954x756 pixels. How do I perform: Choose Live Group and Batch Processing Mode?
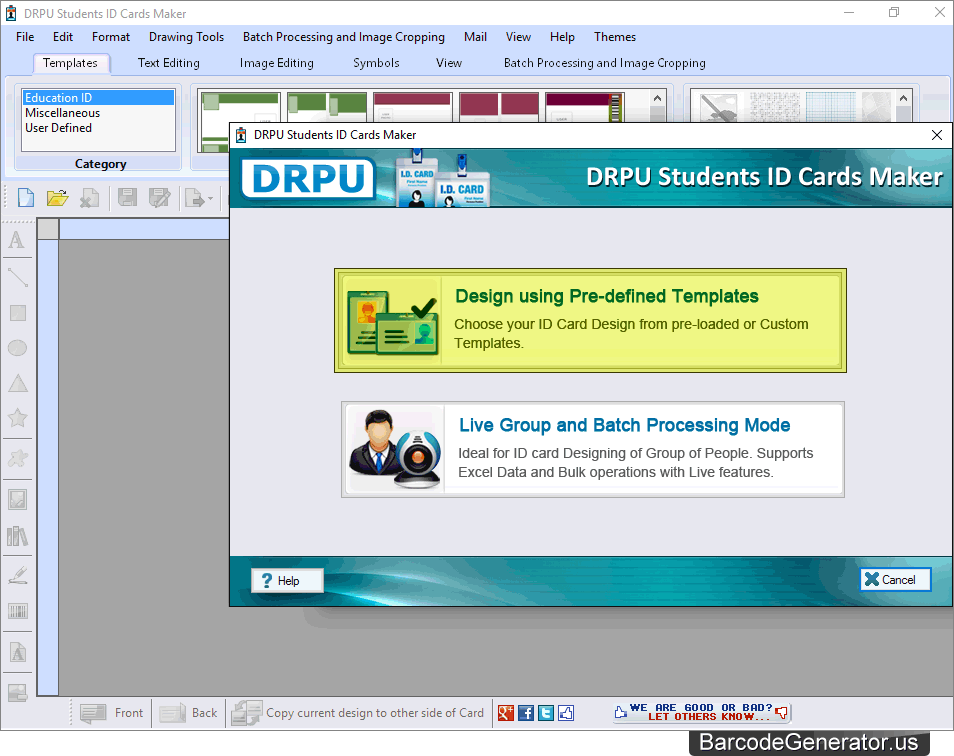tap(593, 449)
